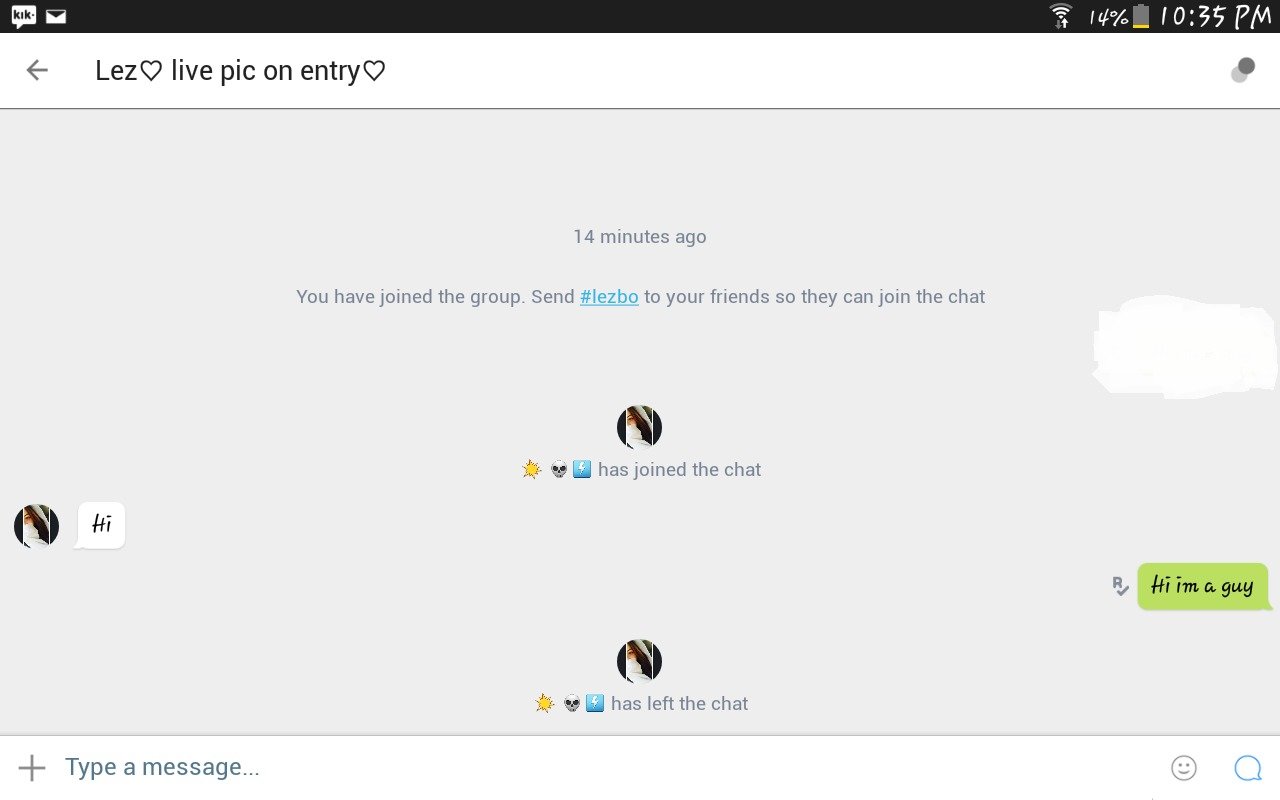View profile picture above joined notice
The image size is (1280, 800).
tap(639, 428)
